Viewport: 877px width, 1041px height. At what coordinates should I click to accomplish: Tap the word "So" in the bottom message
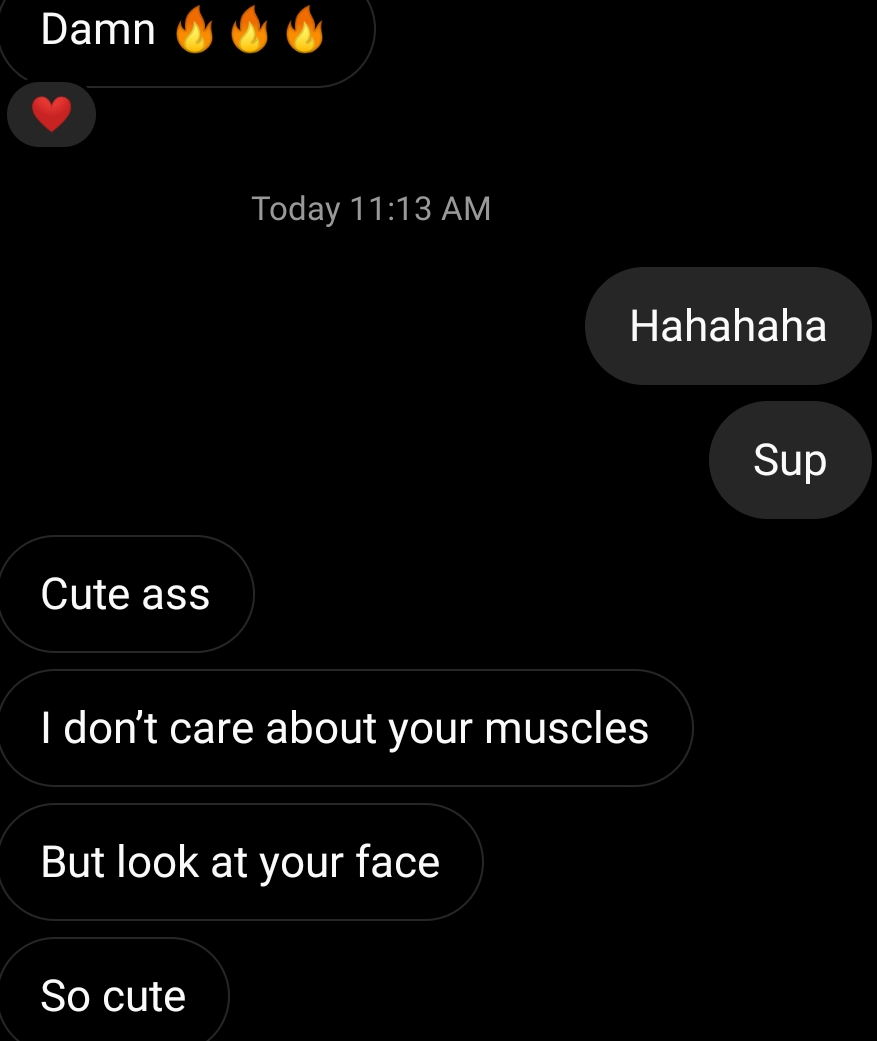point(65,996)
